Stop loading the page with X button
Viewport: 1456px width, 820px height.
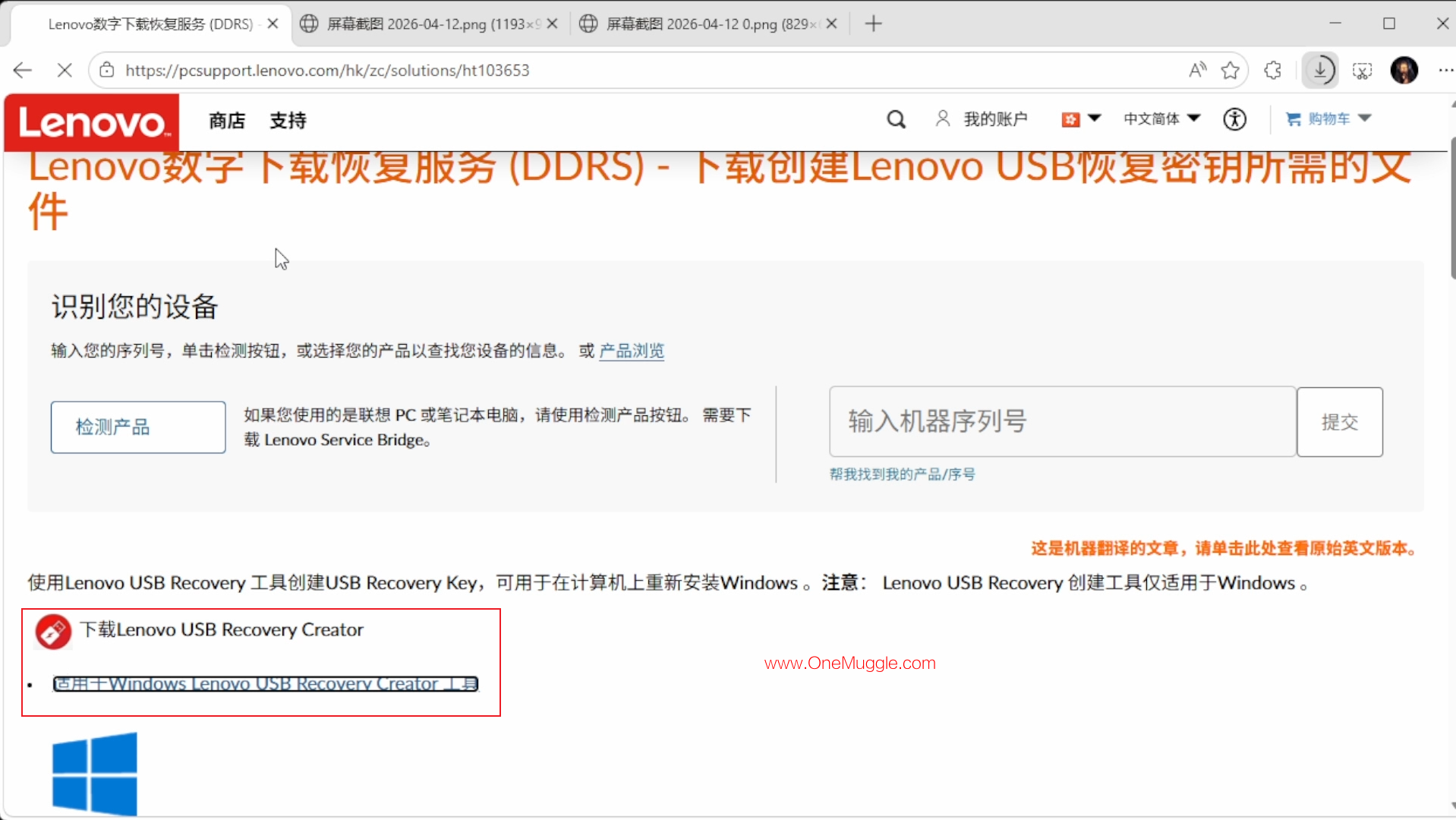(x=65, y=71)
